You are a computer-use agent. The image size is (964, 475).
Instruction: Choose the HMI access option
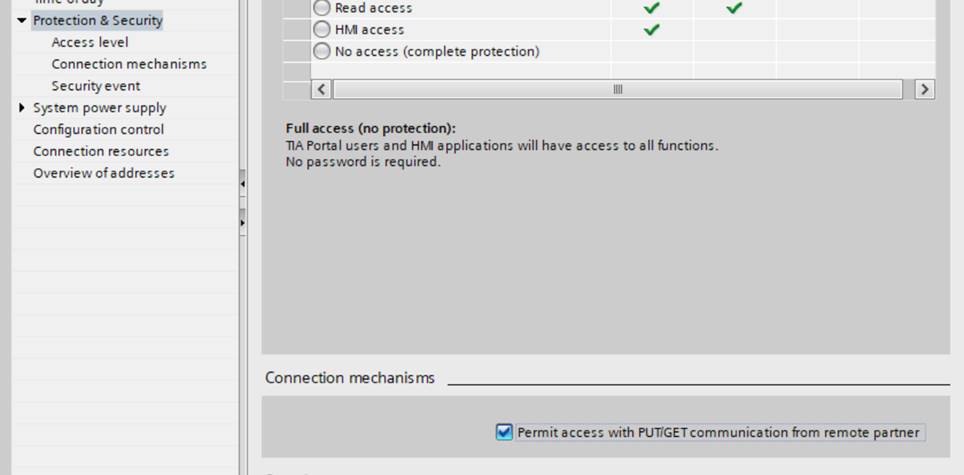[322, 30]
